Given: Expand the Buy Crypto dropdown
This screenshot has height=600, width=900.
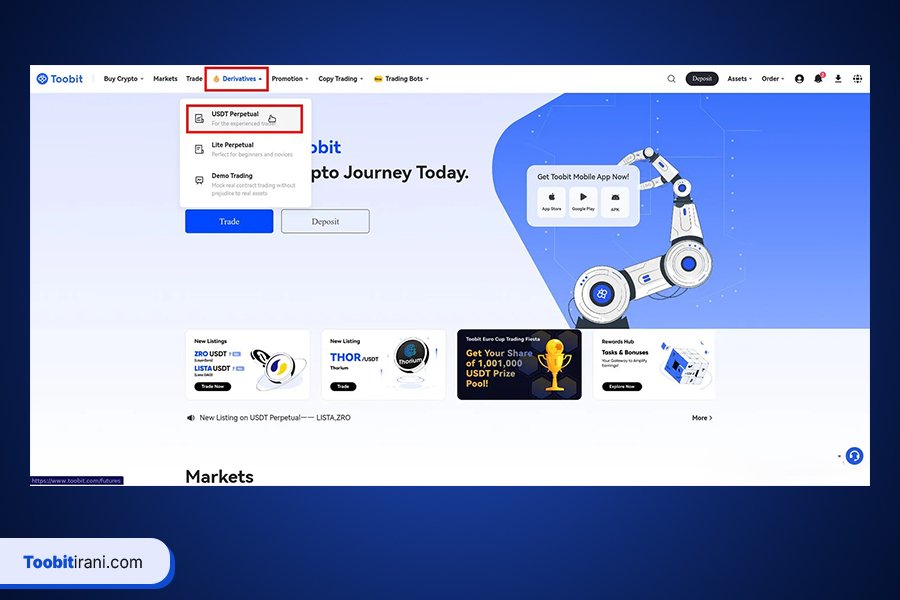Looking at the screenshot, I should pos(123,79).
